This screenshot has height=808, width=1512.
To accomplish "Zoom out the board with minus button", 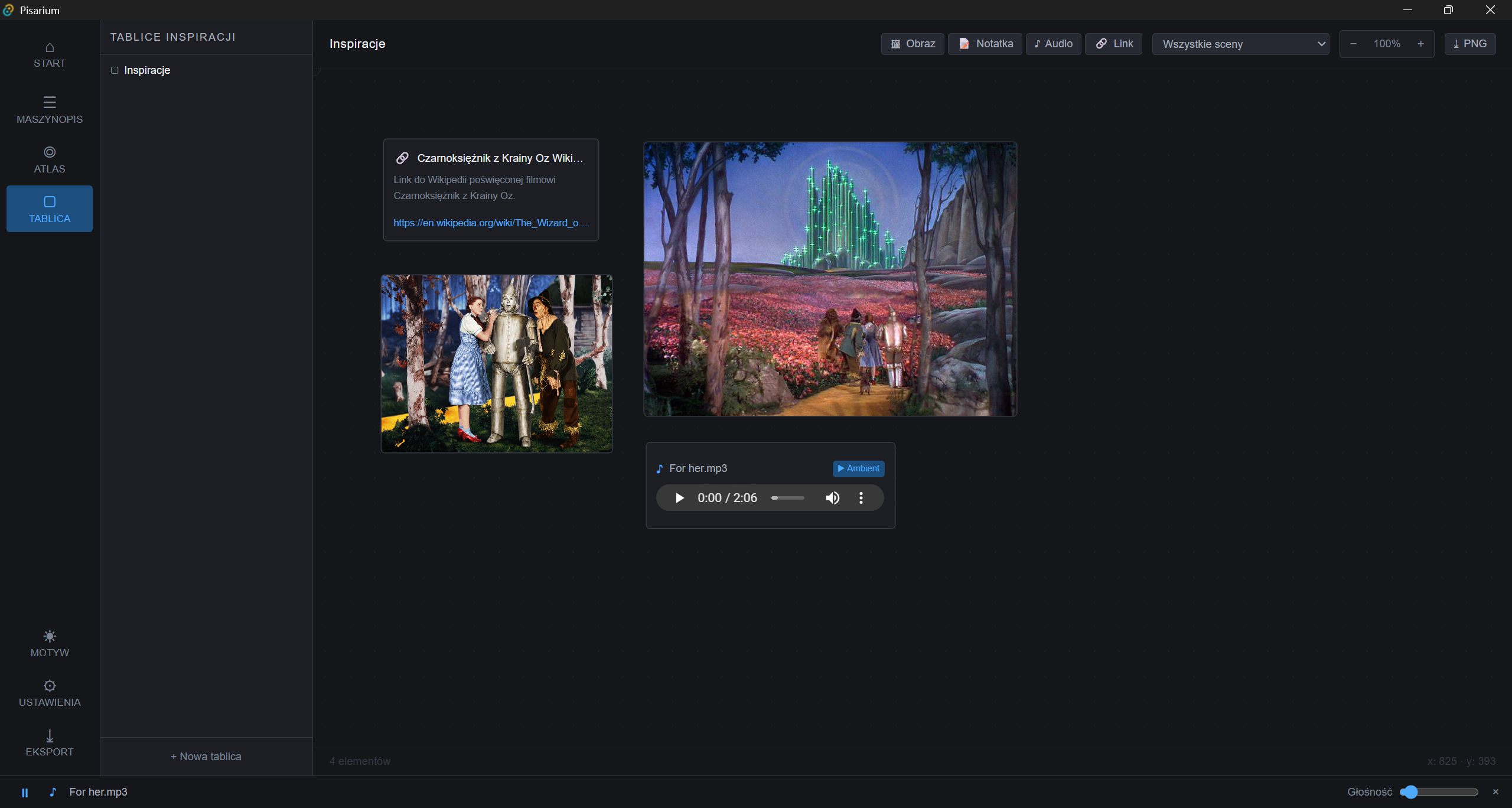I will tap(1353, 44).
